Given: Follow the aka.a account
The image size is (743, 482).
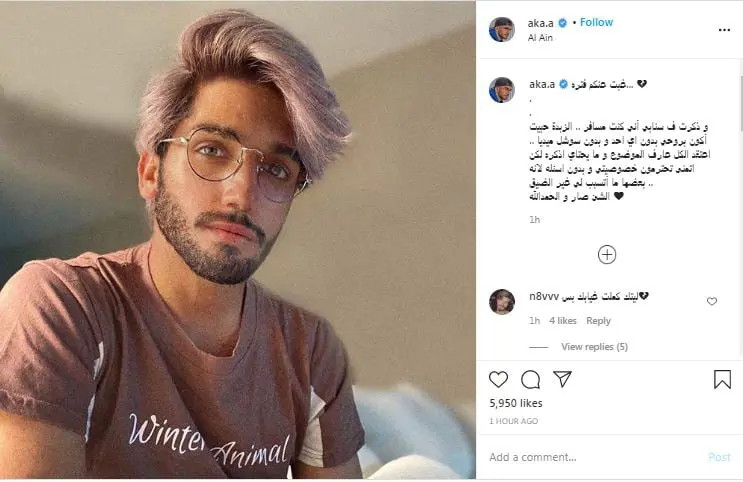Looking at the screenshot, I should [x=596, y=22].
